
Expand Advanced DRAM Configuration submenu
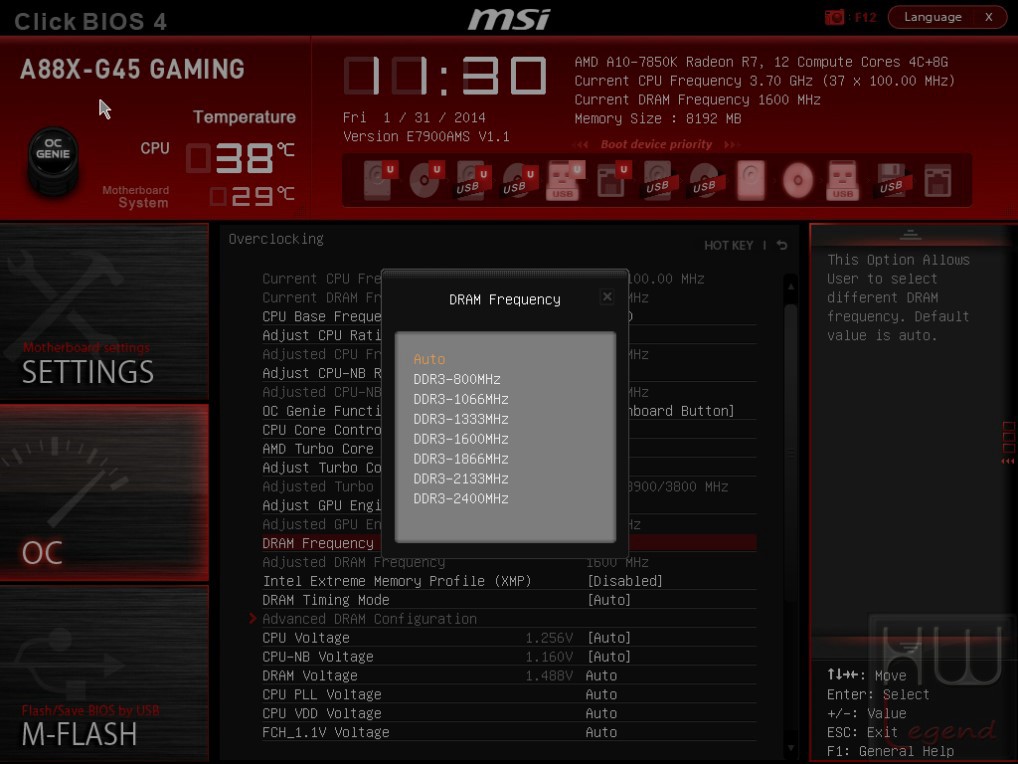[x=369, y=619]
